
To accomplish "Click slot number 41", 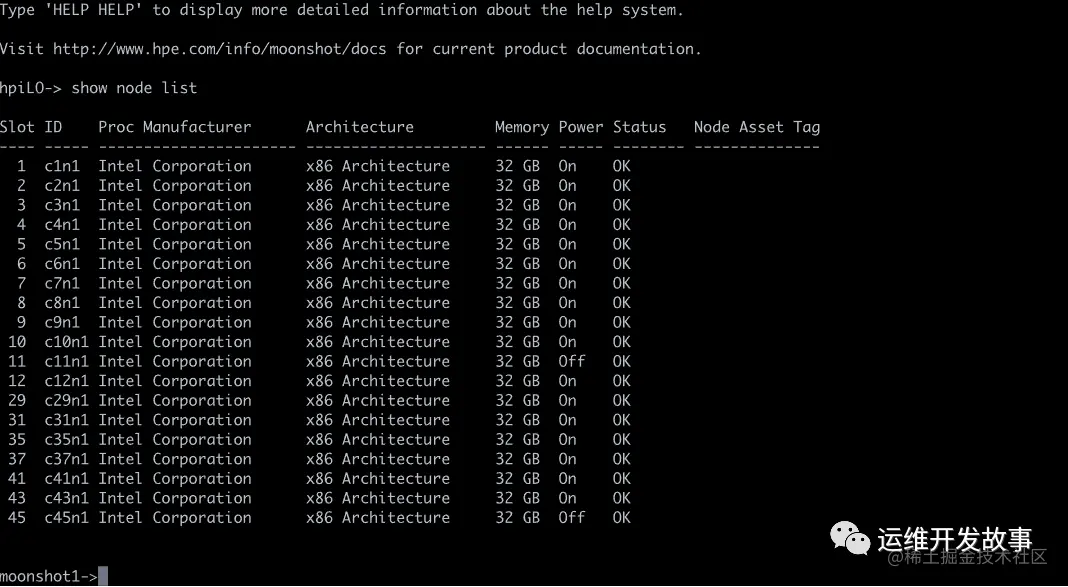I will pos(17,479).
